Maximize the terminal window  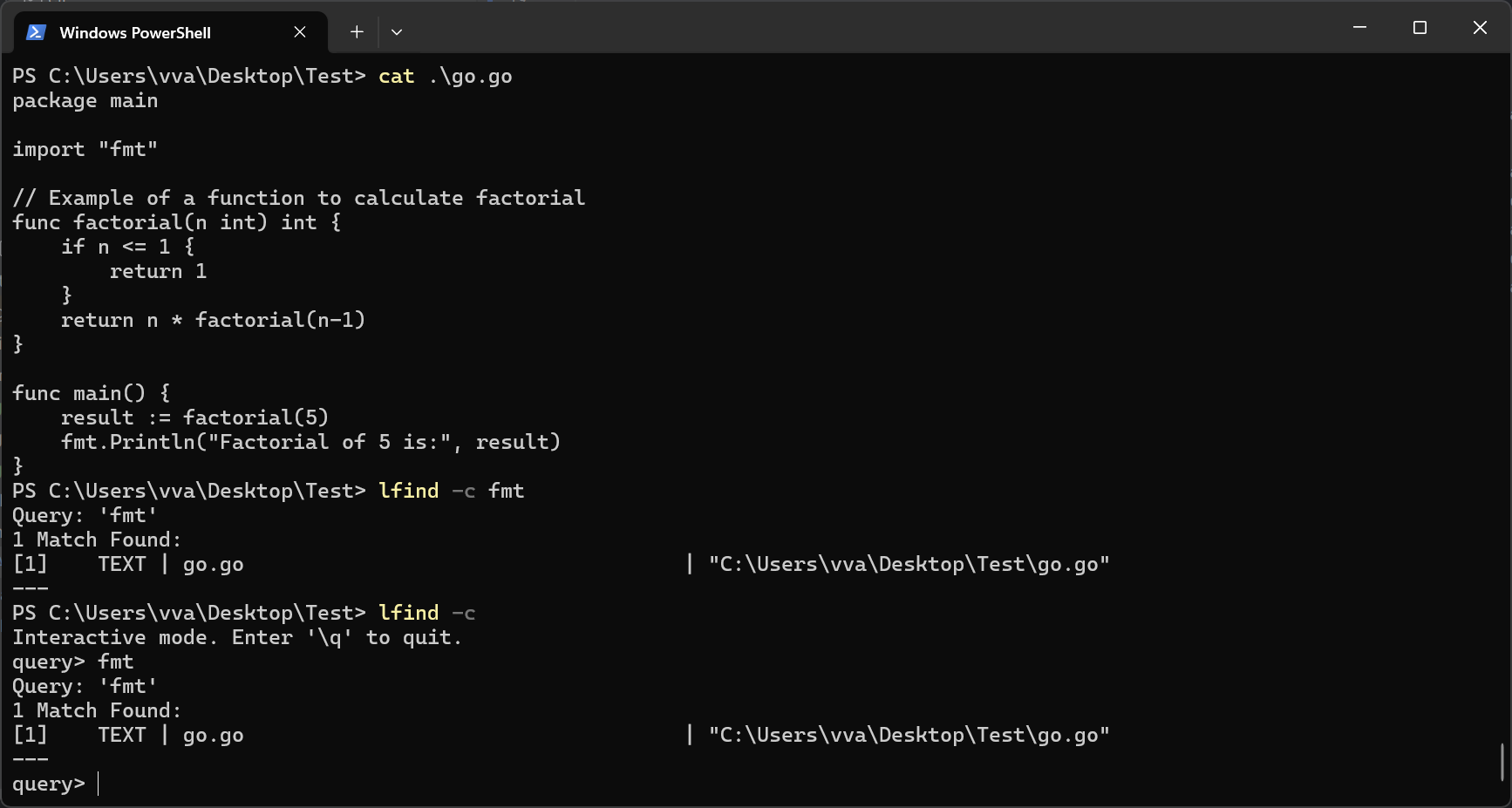coord(1420,28)
